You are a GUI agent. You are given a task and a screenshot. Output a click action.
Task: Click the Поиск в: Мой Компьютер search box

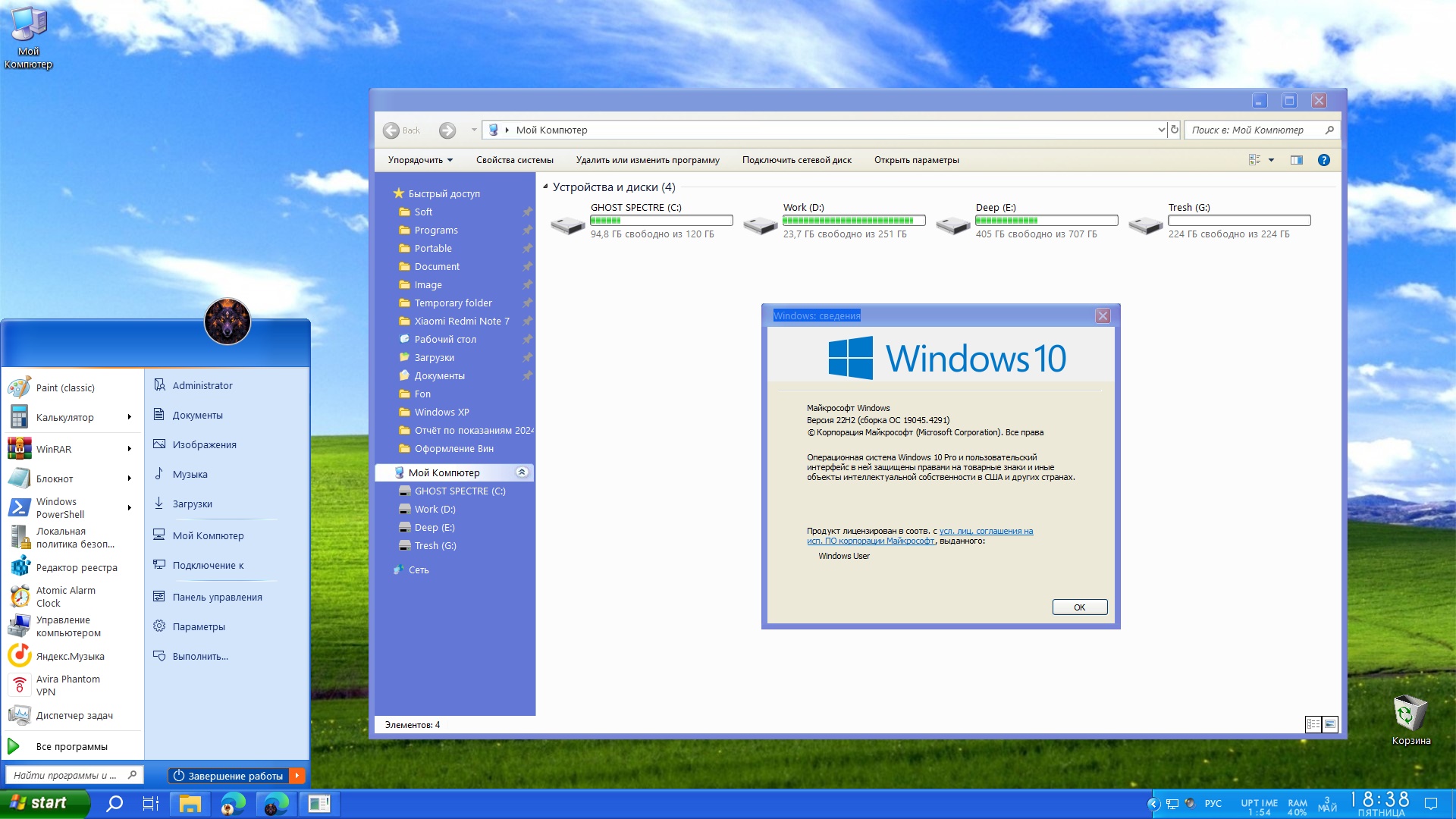coord(1262,130)
